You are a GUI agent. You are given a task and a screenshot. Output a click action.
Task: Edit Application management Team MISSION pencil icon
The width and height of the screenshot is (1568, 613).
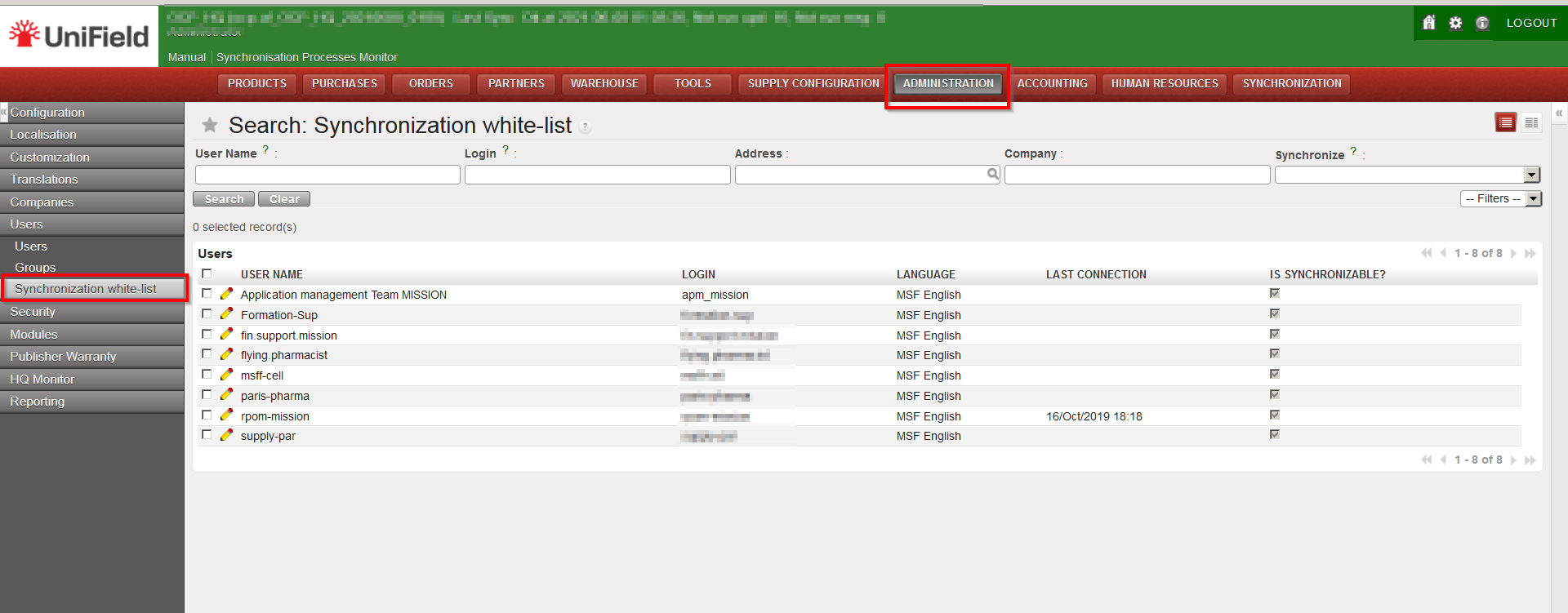pyautogui.click(x=226, y=294)
